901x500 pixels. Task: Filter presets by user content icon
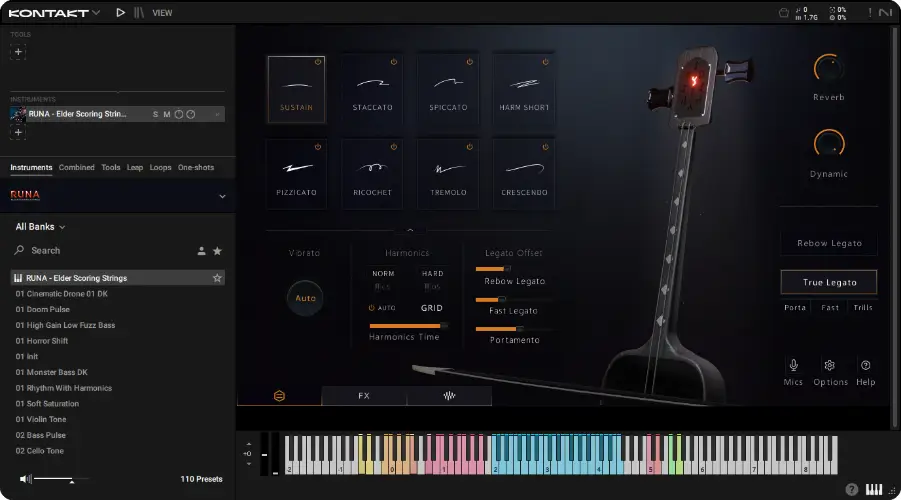click(202, 251)
